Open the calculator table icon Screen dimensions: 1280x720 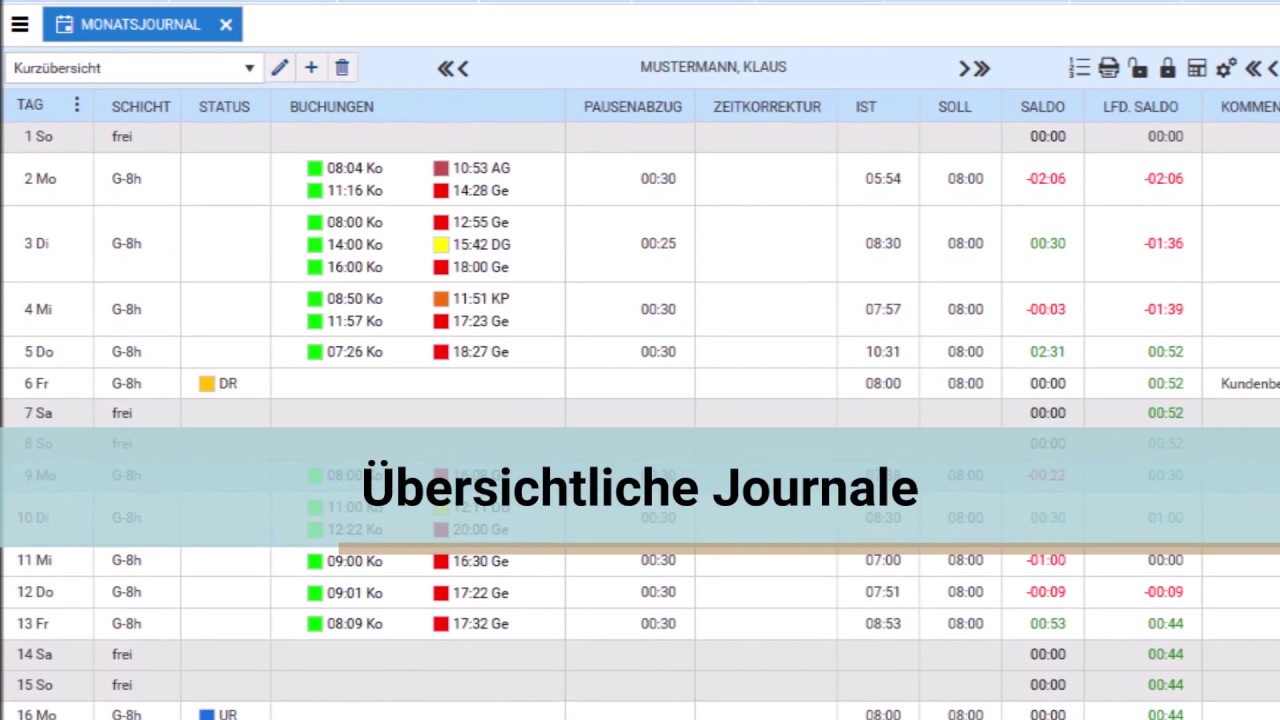[x=1197, y=68]
